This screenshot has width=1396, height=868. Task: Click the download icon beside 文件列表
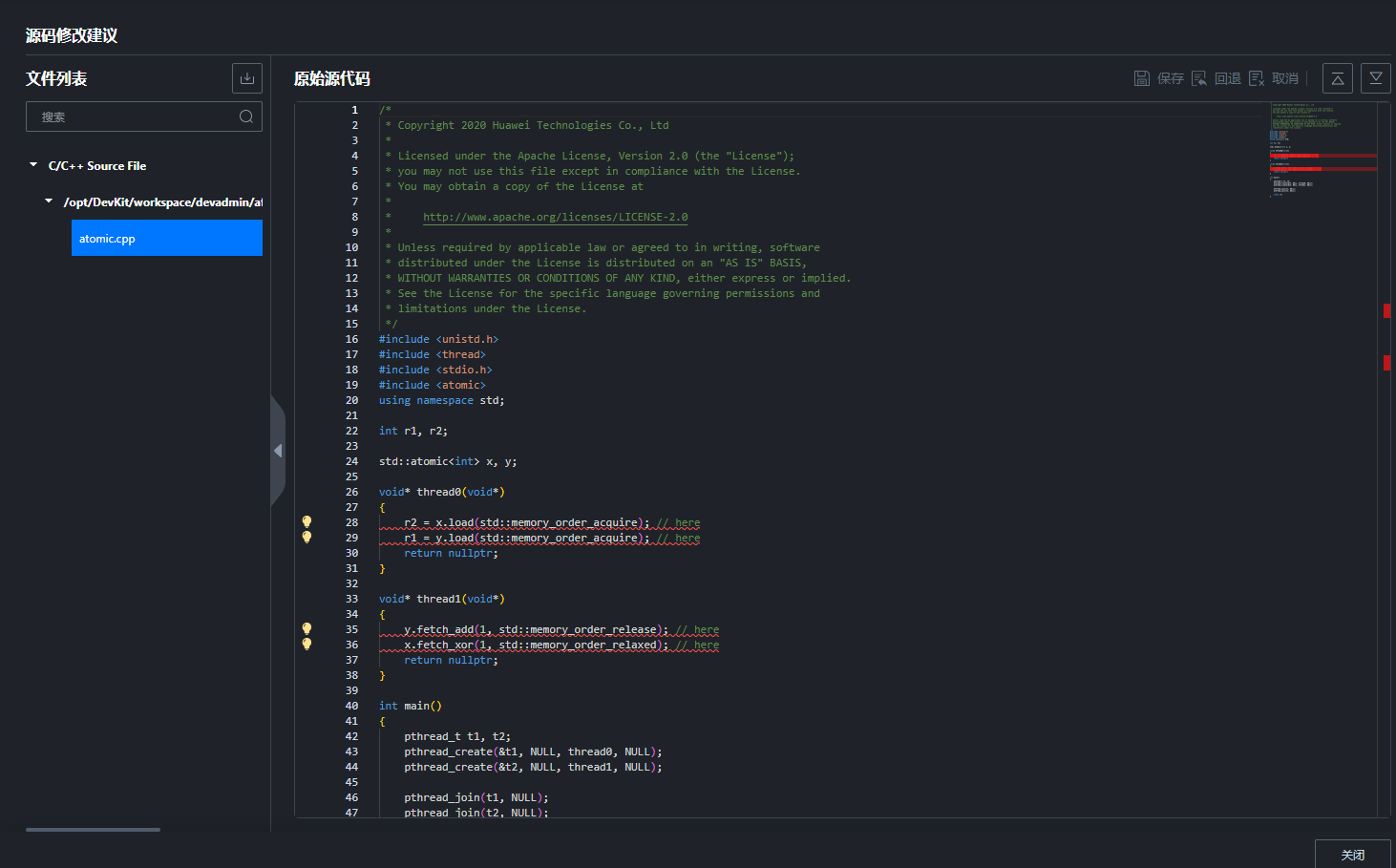click(x=247, y=78)
